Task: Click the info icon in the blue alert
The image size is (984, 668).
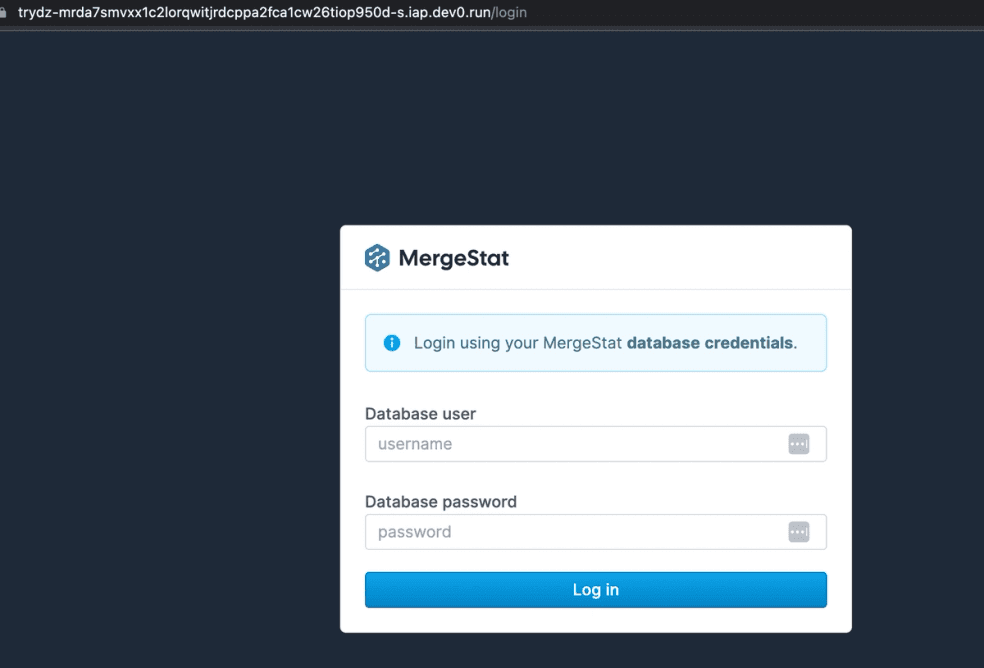Action: (391, 342)
